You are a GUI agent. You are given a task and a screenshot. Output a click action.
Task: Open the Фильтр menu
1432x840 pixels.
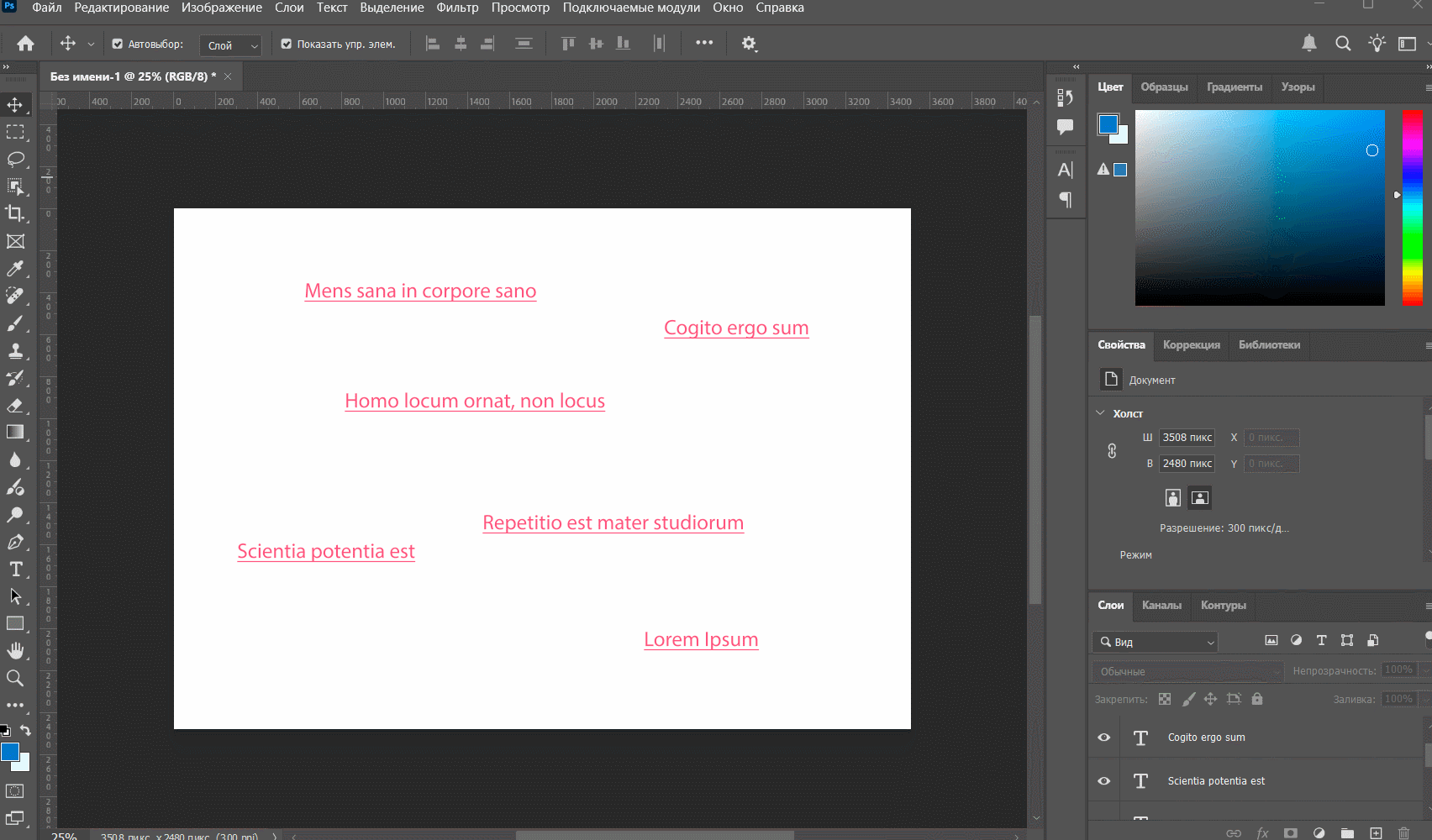457,8
